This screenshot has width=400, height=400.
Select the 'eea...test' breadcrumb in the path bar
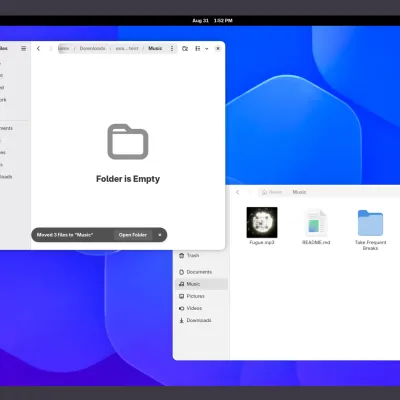(127, 48)
